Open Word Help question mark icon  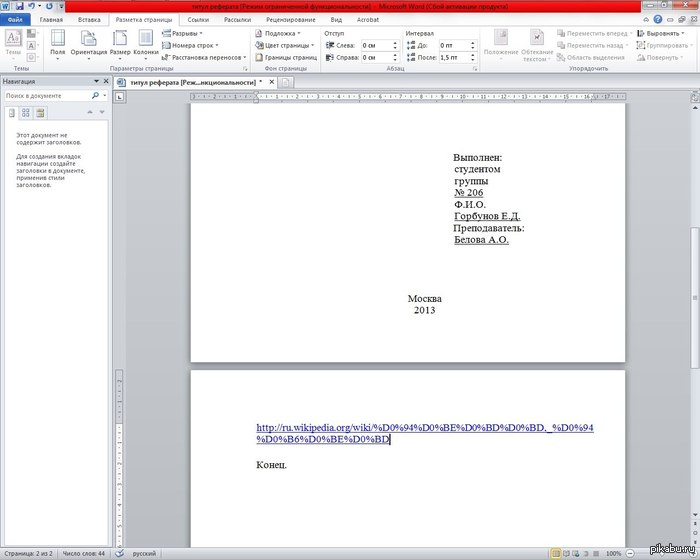[658, 19]
